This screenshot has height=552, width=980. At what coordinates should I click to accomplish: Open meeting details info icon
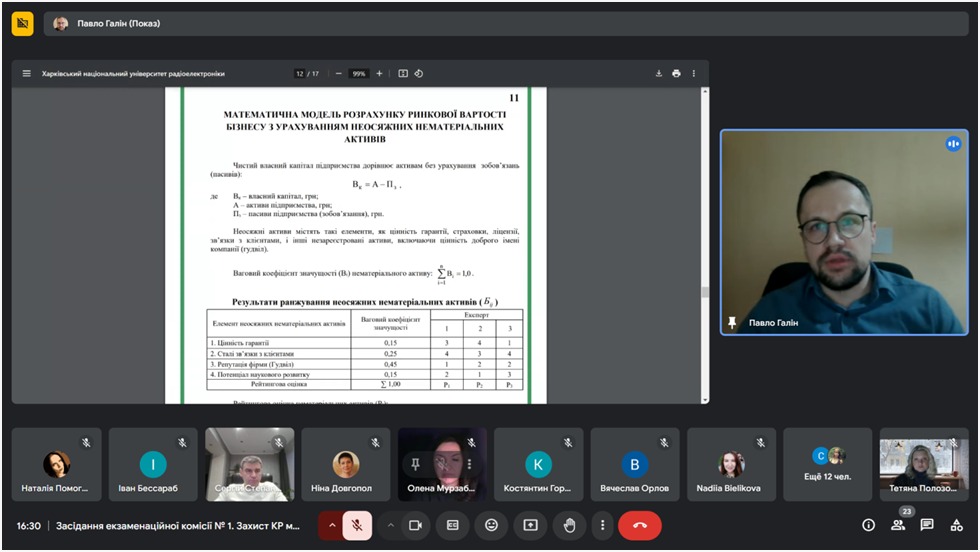pos(868,525)
